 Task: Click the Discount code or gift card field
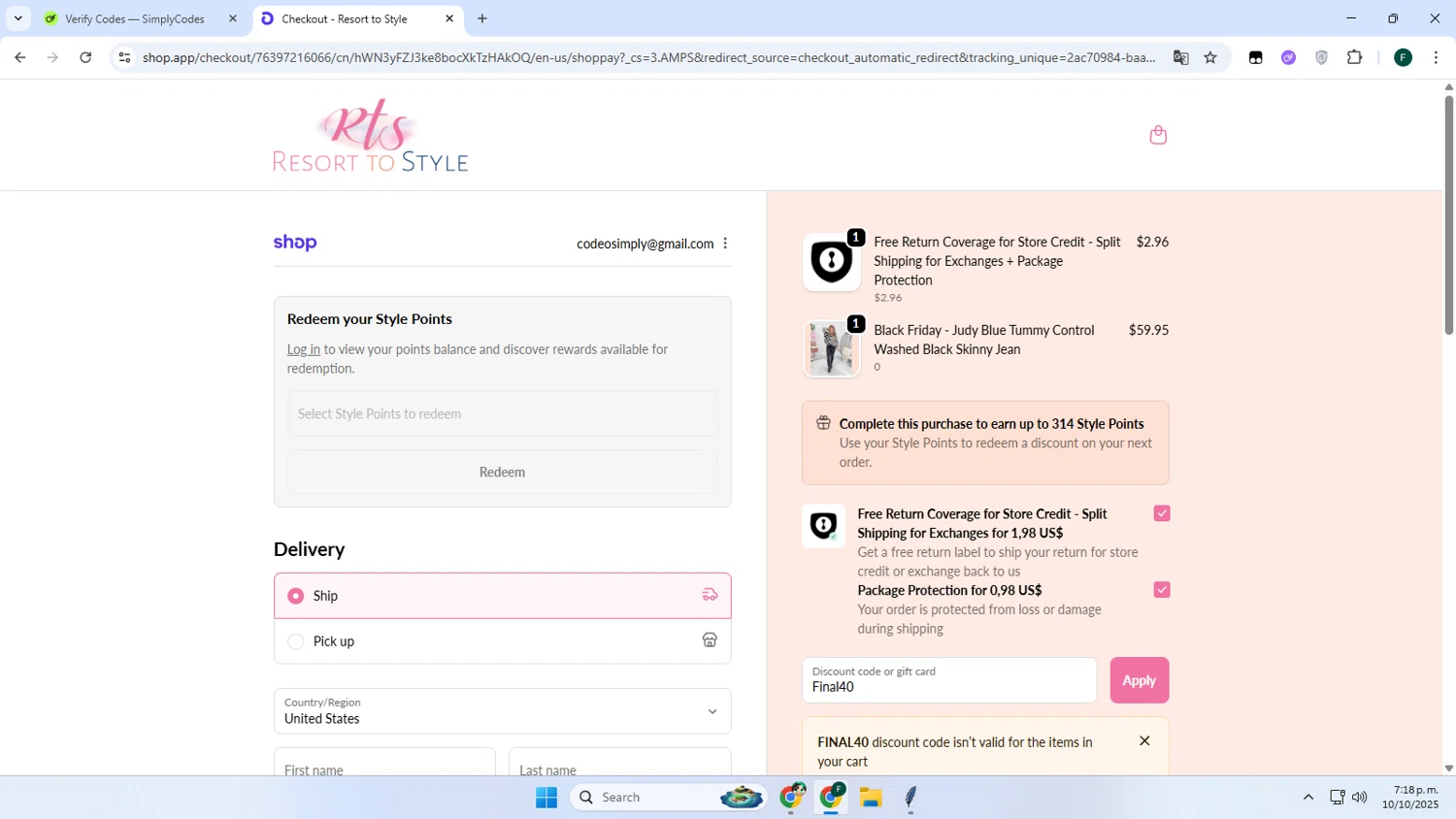tap(948, 680)
